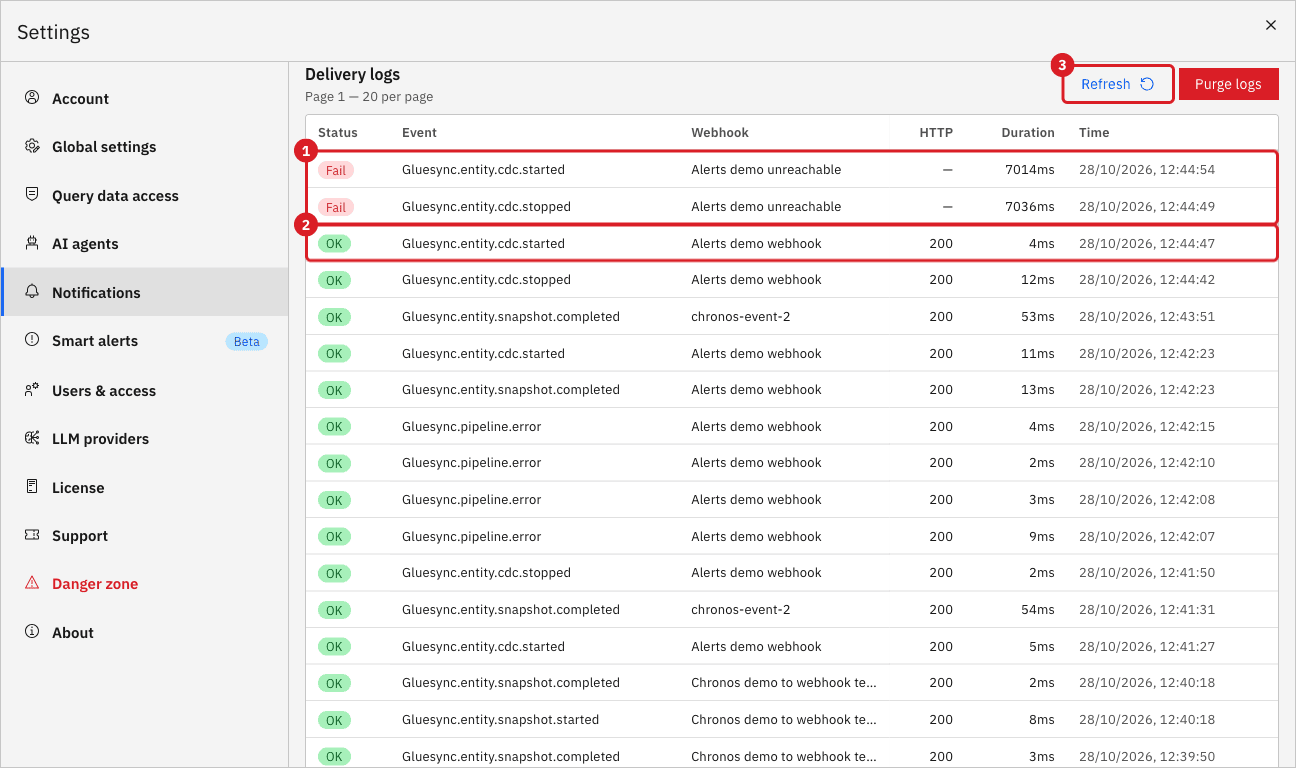
Task: Click the Refresh button label
Action: (1105, 84)
